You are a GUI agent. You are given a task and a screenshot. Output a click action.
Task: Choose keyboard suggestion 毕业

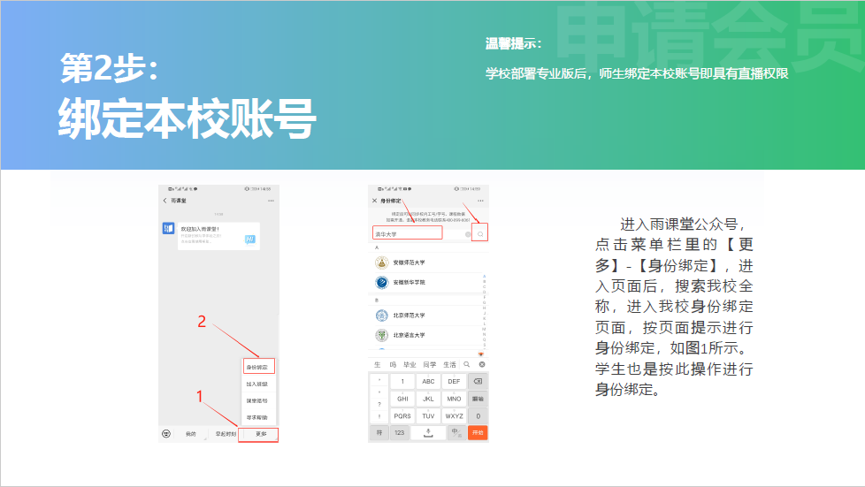pyautogui.click(x=409, y=365)
